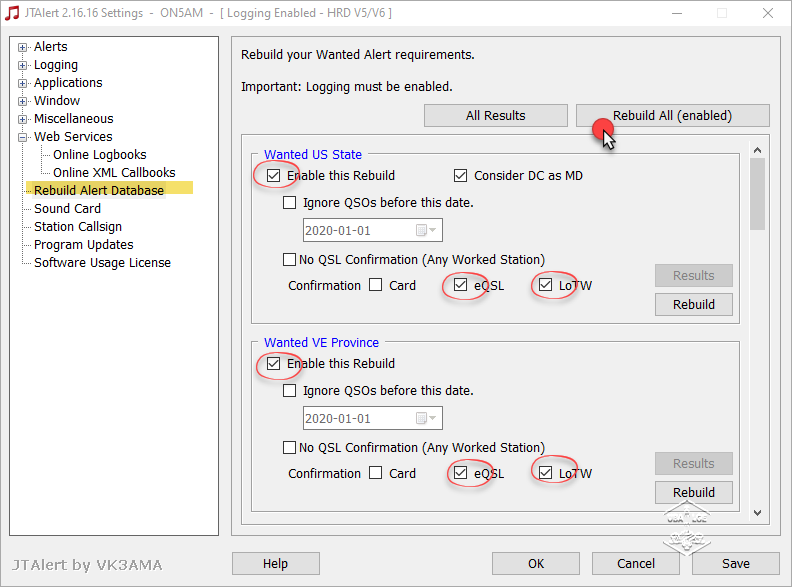Toggle VE Province LoTW confirmation checkbox
The width and height of the screenshot is (792, 587).
[545, 472]
